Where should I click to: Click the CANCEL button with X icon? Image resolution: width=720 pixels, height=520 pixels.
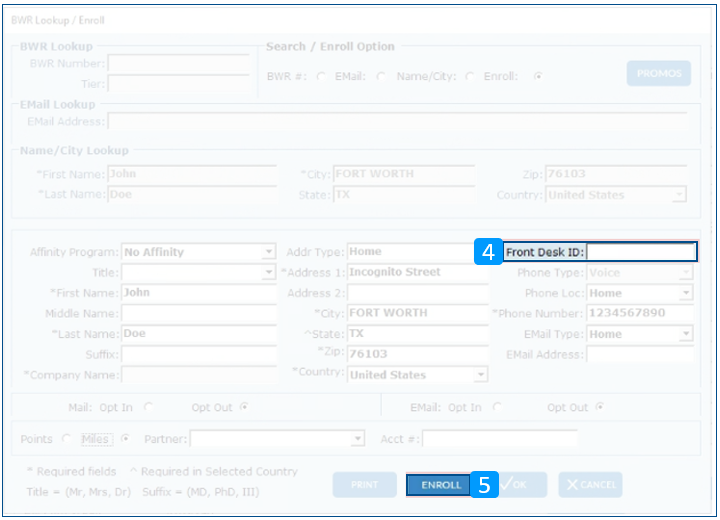(x=590, y=485)
